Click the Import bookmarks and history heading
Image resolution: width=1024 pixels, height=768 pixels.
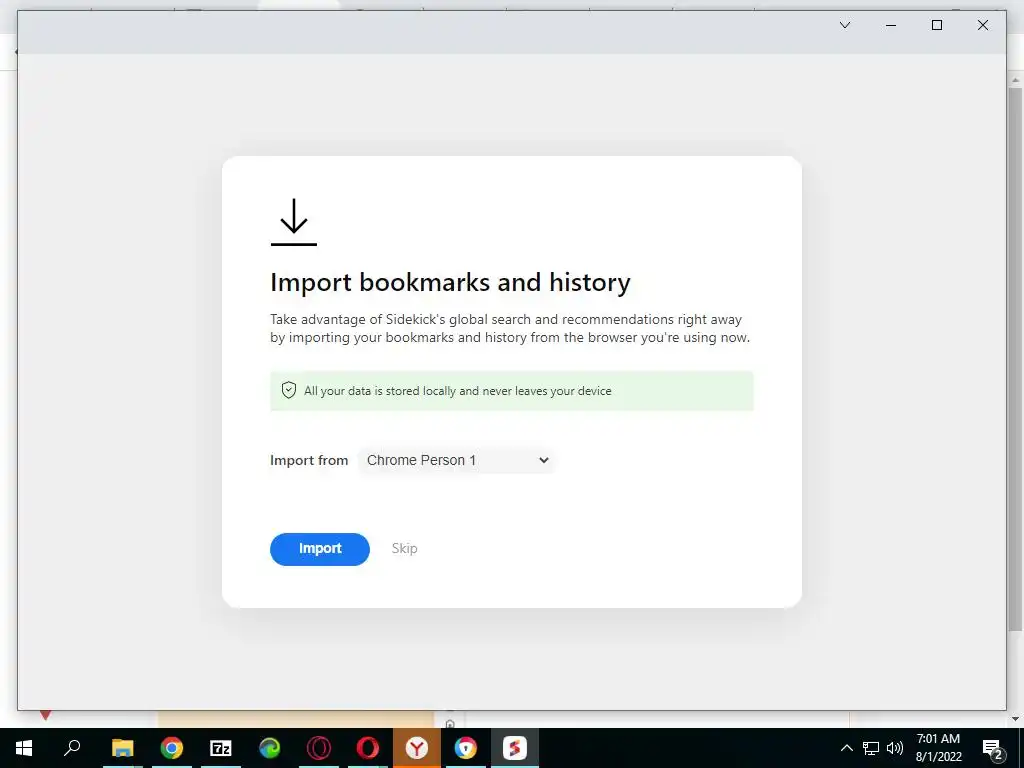pos(450,282)
